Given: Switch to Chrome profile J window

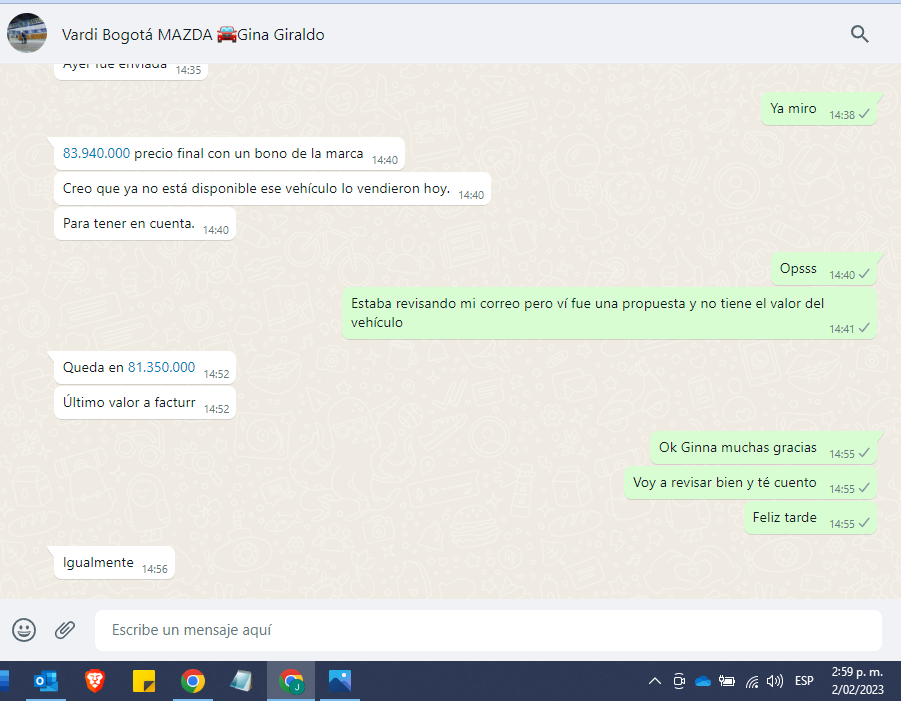Looking at the screenshot, I should tap(291, 681).
